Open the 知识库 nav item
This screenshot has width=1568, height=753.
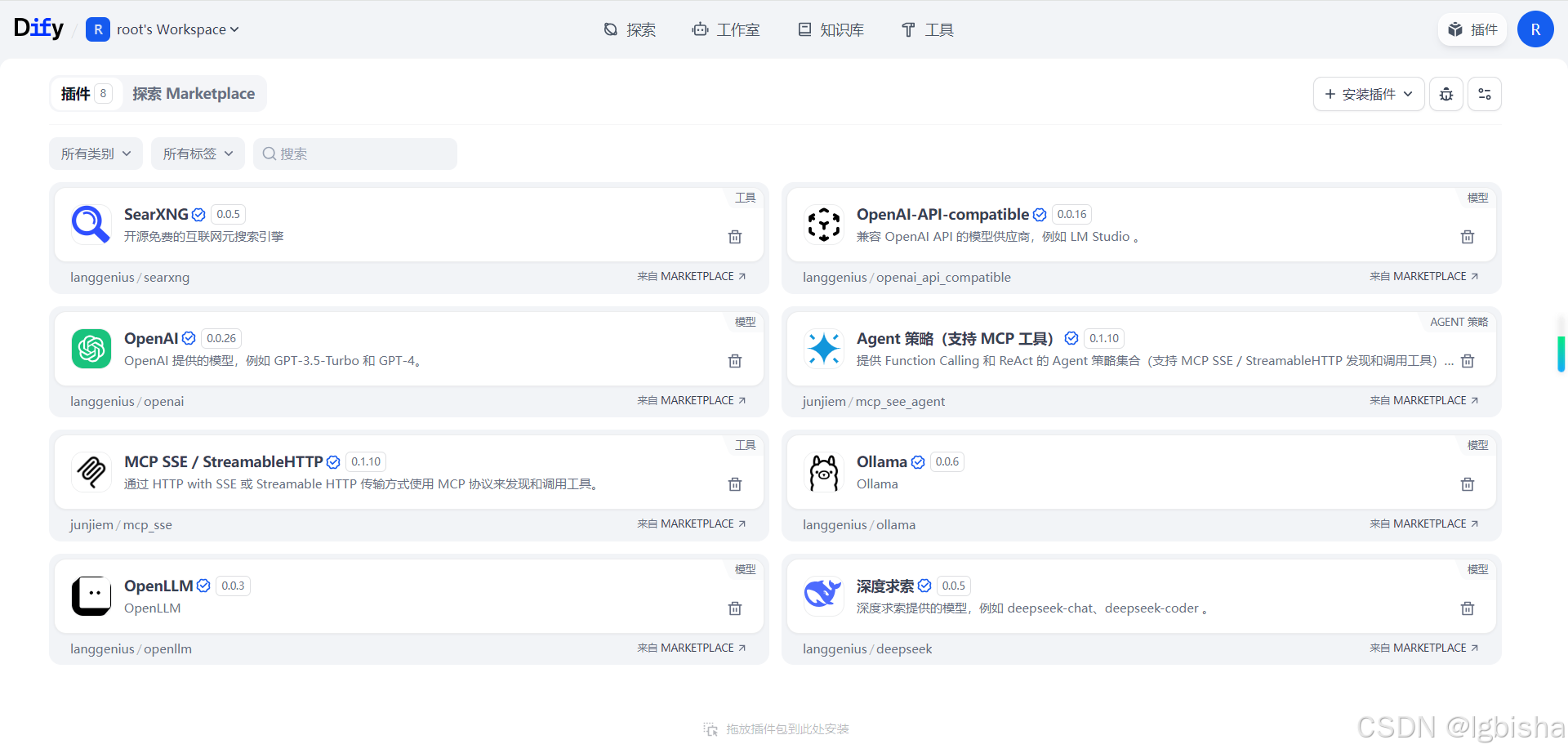[x=831, y=30]
